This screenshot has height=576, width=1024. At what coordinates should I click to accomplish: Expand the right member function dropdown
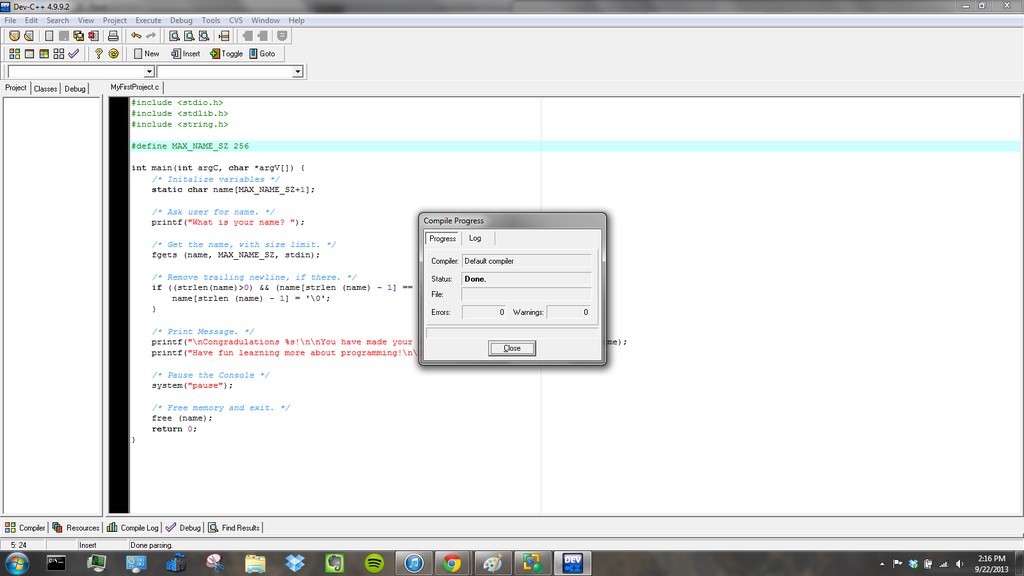[x=296, y=71]
